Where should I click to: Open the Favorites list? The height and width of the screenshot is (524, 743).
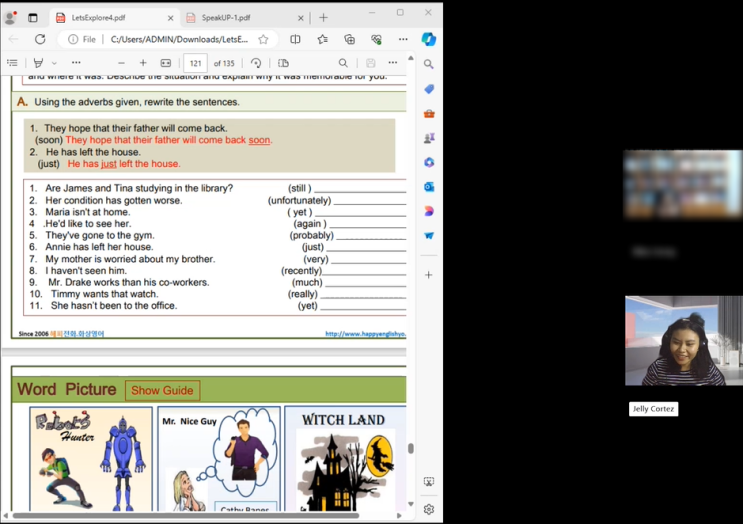point(323,39)
